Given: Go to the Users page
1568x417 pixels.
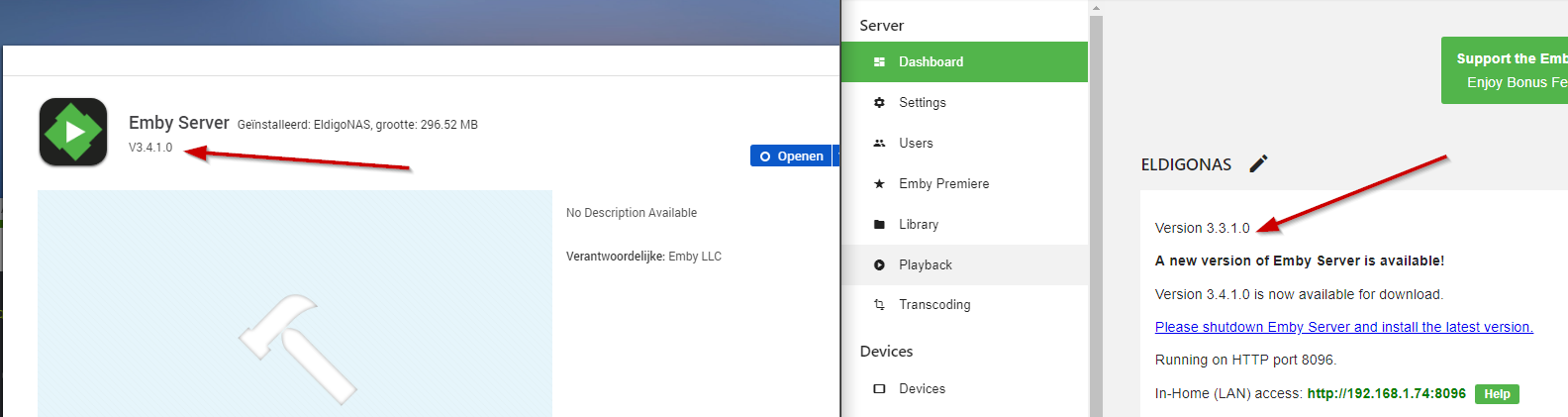Looking at the screenshot, I should [x=964, y=143].
